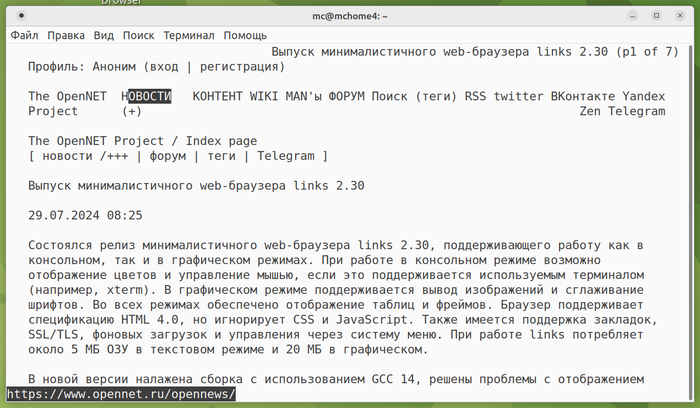The image size is (700, 408).
Task: Open the Поиск menu in the menu bar
Action: tap(138, 35)
